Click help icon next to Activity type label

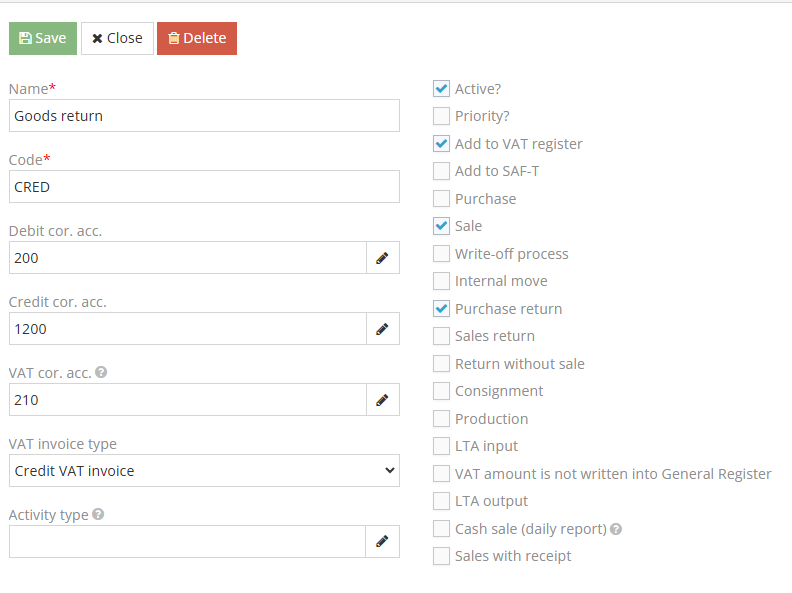pos(98,515)
